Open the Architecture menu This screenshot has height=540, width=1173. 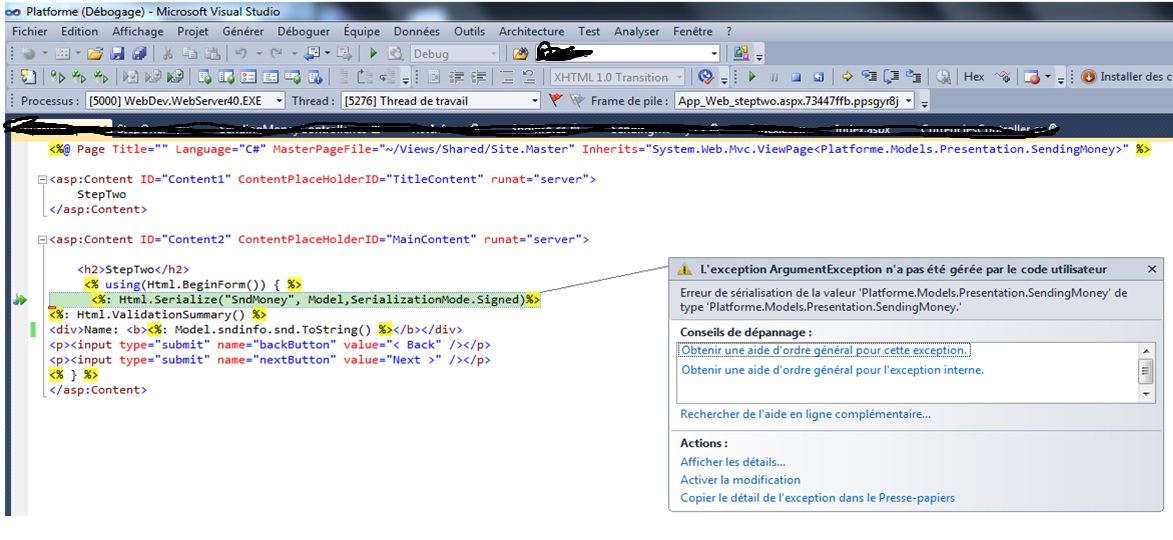point(531,31)
